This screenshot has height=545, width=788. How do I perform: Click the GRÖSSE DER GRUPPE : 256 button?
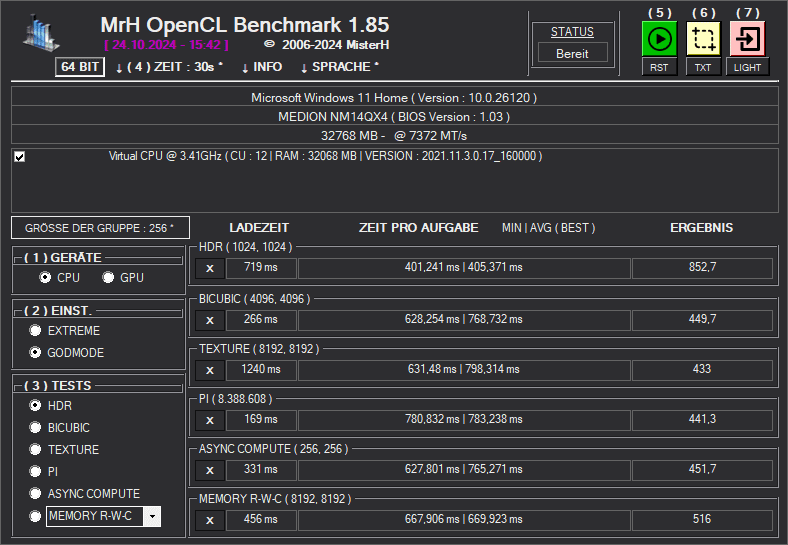click(x=101, y=228)
